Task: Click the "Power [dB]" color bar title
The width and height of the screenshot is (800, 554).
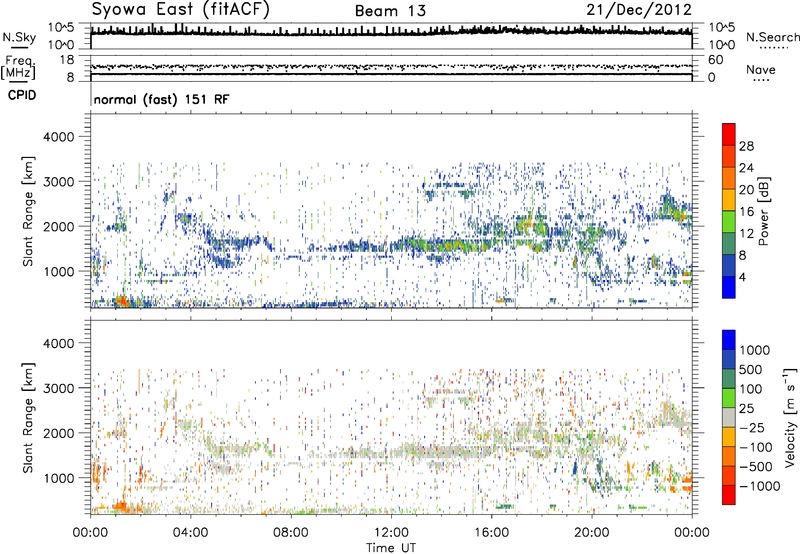Action: pyautogui.click(x=764, y=211)
